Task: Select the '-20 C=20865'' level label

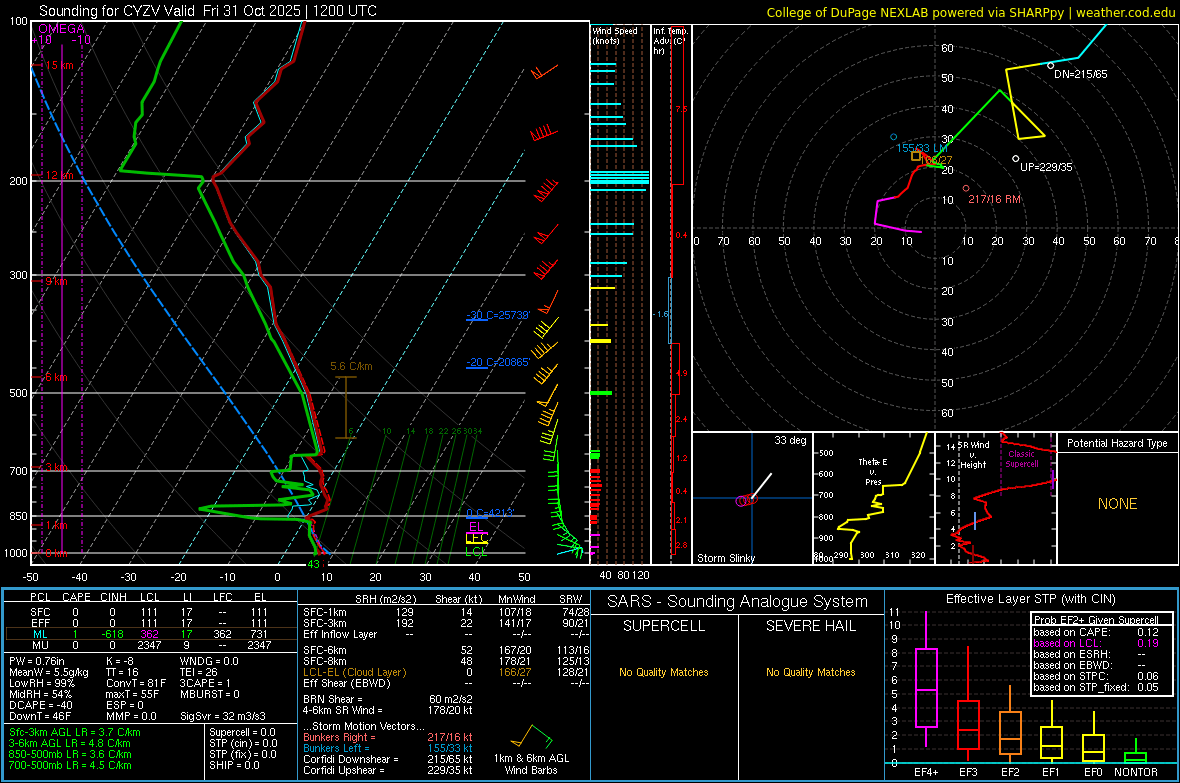Action: [498, 362]
